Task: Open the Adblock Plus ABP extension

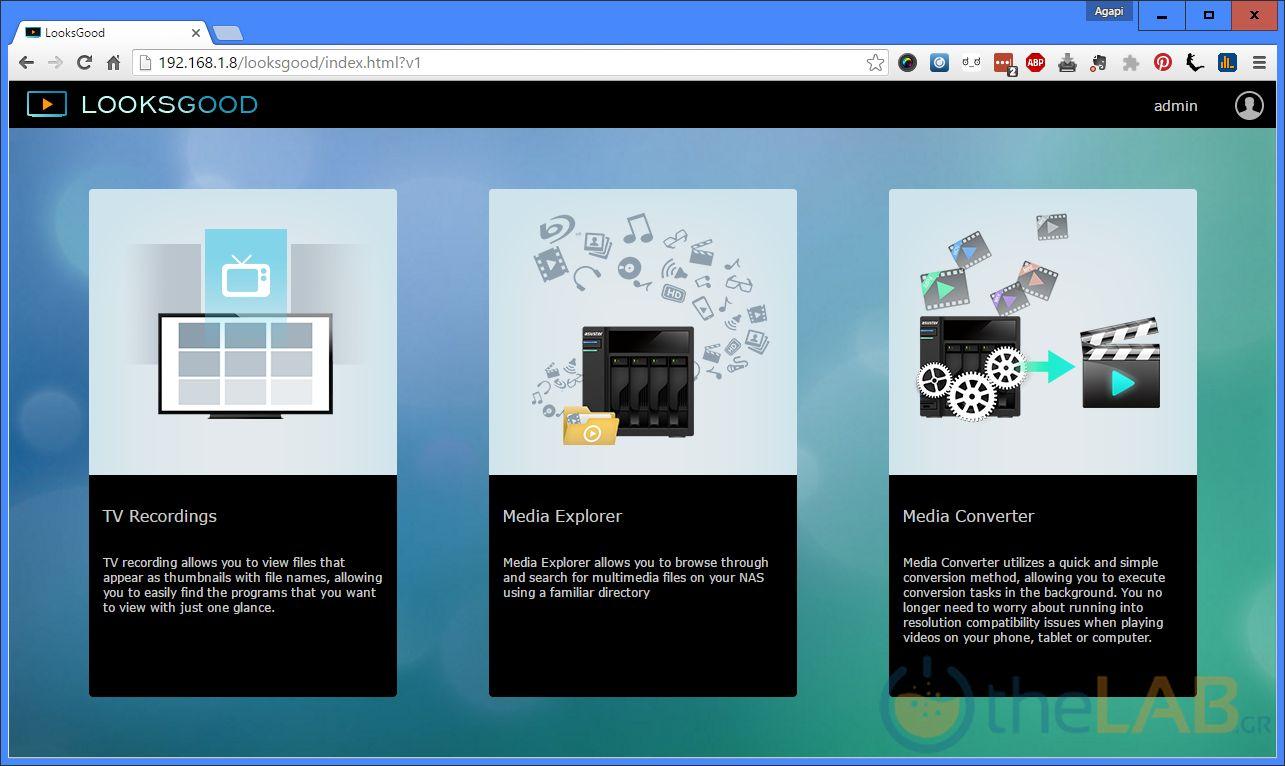Action: 1035,63
